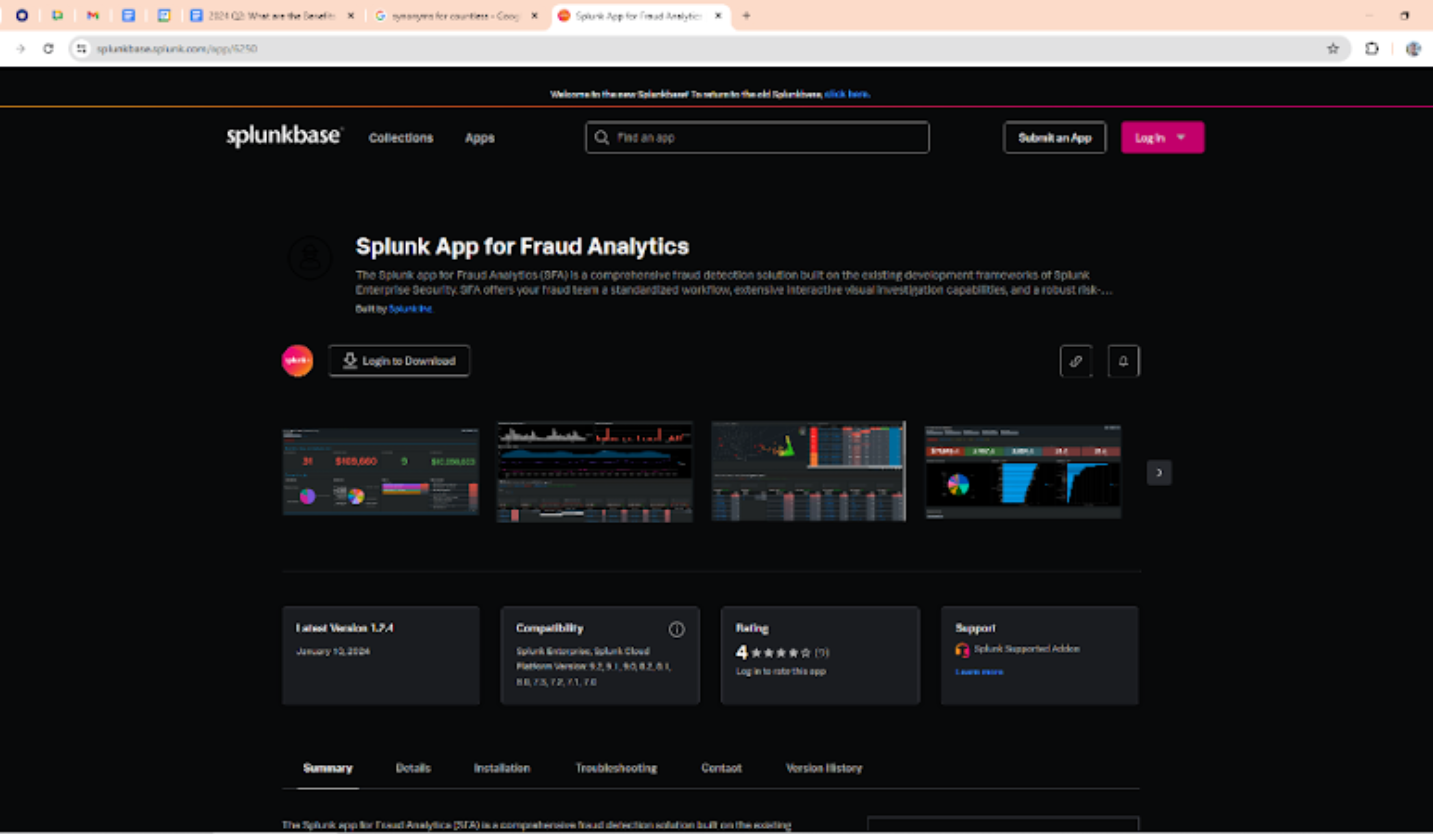Reload the Splunkbase page
This screenshot has width=1433, height=834.
48,47
